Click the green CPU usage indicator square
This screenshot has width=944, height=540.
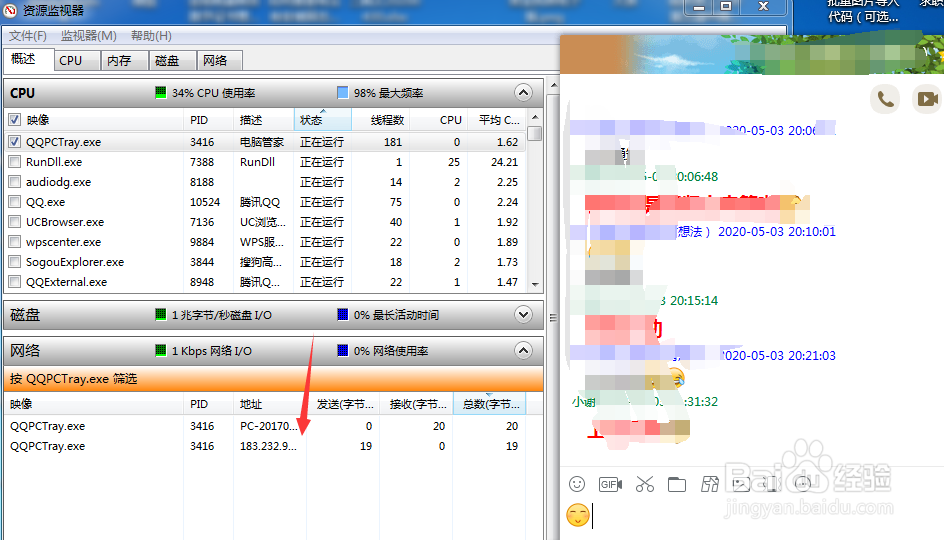pyautogui.click(x=160, y=92)
